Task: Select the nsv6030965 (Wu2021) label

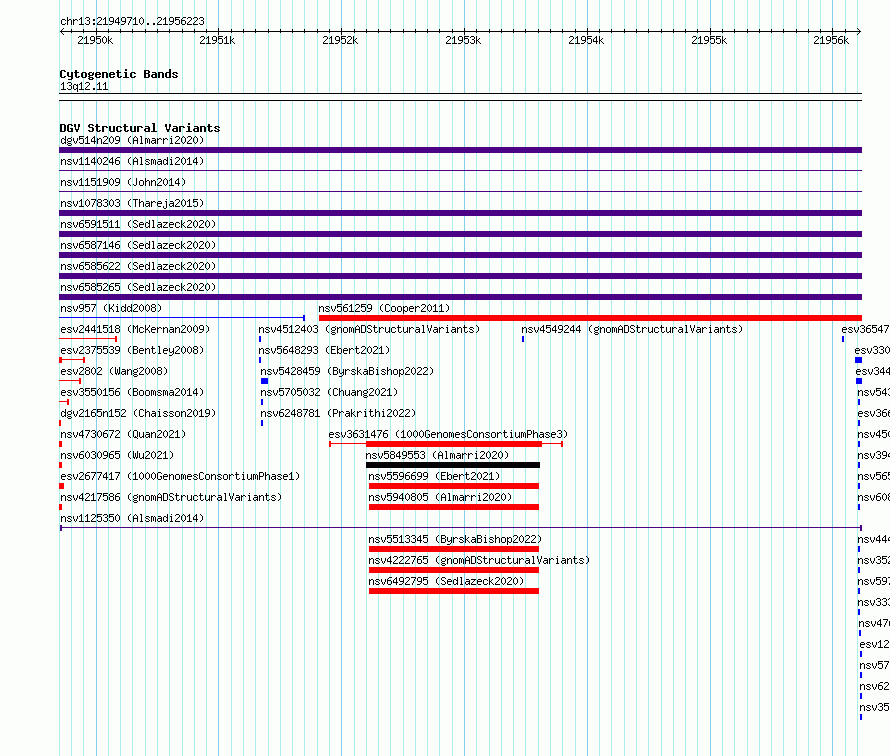Action: coord(117,455)
